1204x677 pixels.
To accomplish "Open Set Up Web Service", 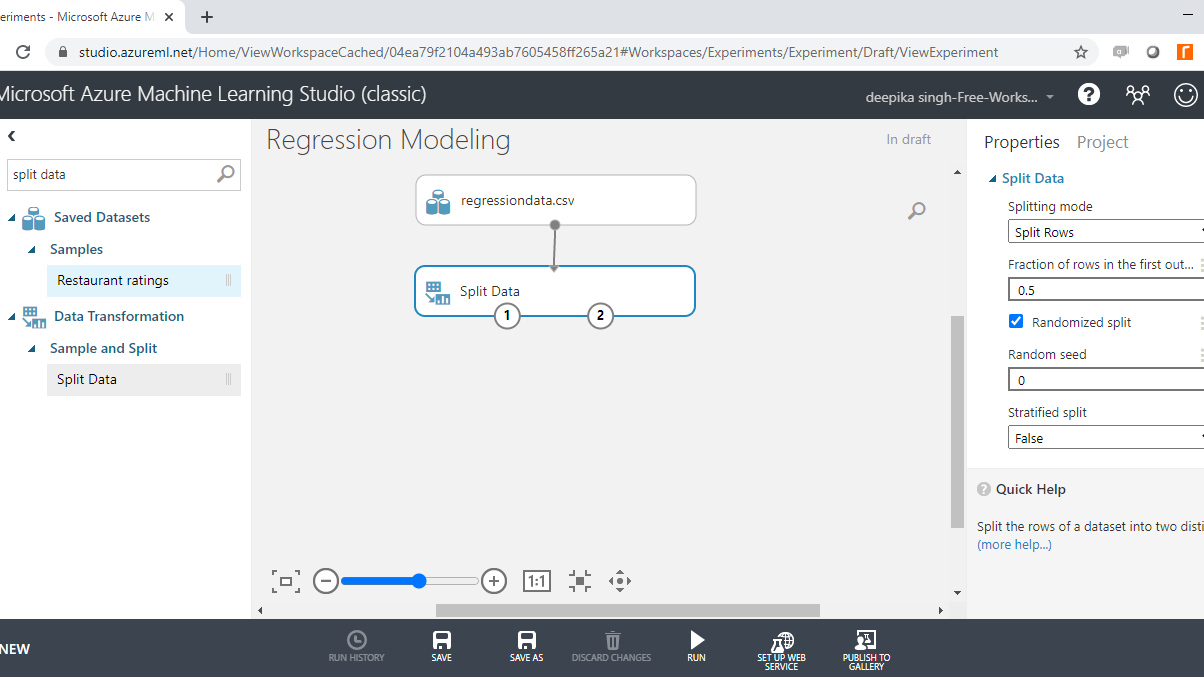I will pos(781,650).
